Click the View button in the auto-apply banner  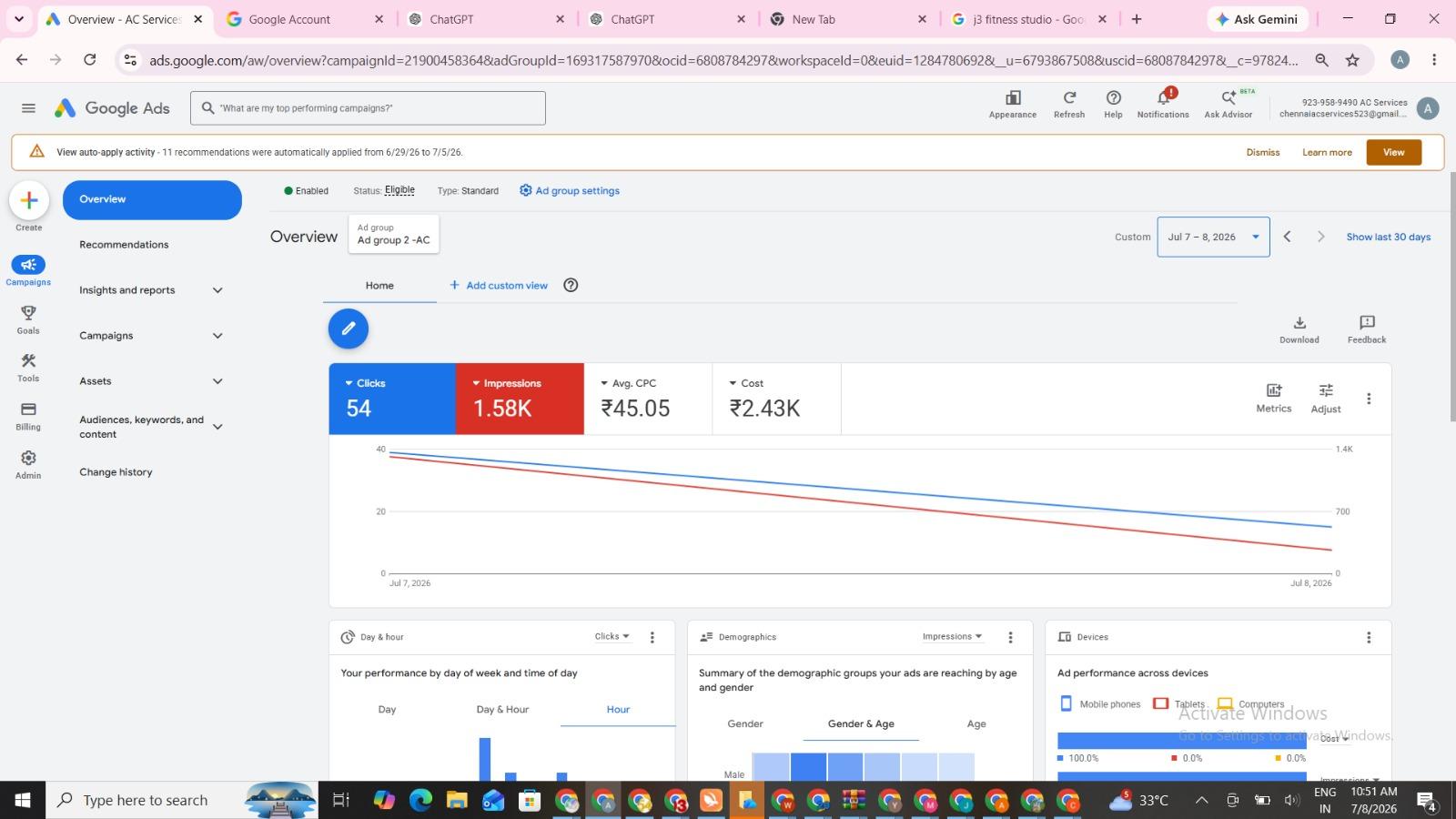[x=1393, y=152]
